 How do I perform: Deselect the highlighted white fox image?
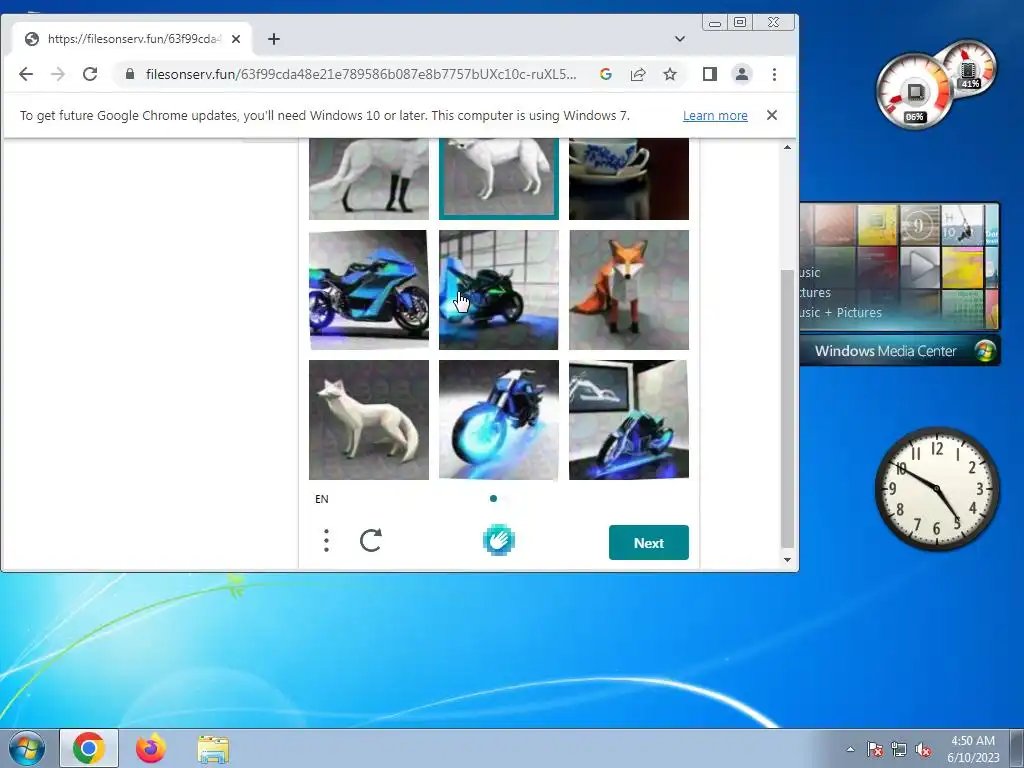point(499,178)
